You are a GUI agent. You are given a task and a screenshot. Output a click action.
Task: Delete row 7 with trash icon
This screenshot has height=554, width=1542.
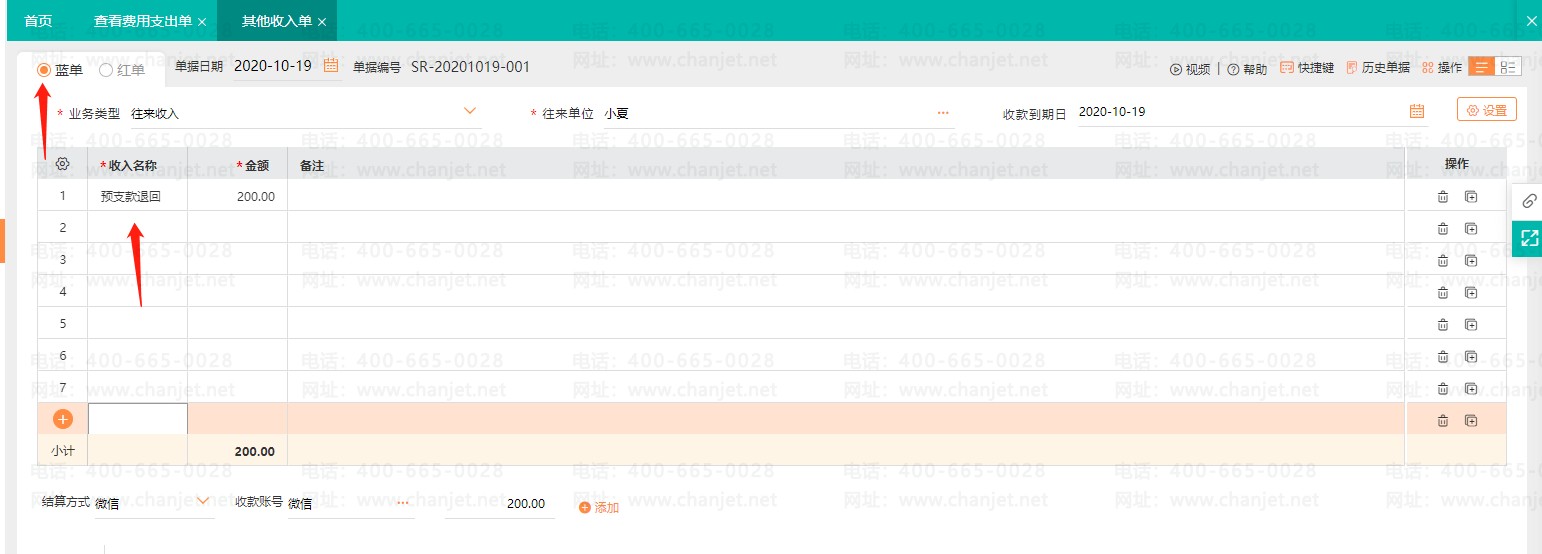1442,388
